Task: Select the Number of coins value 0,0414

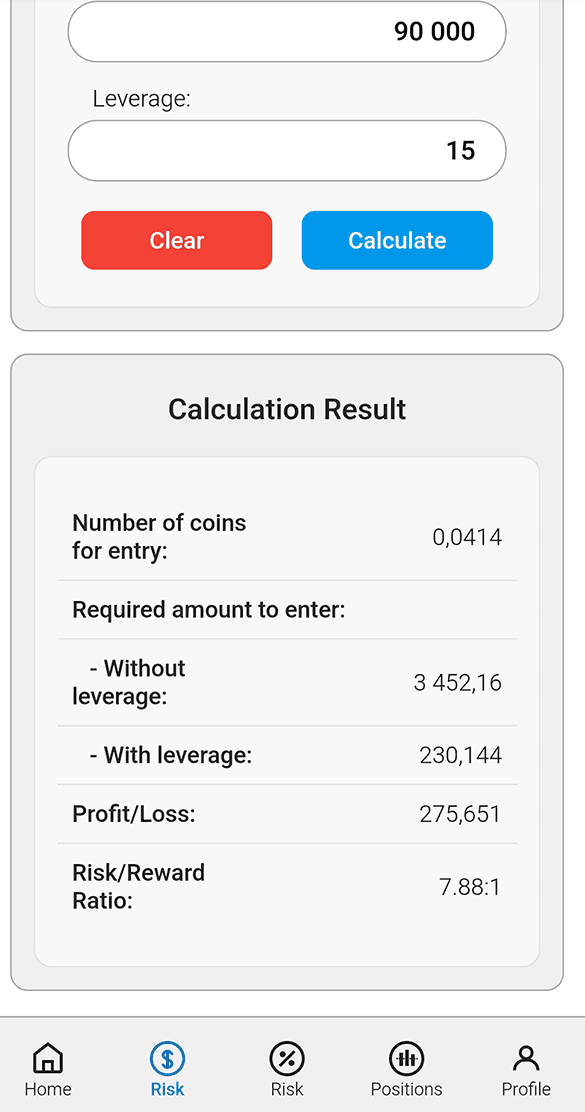Action: point(466,537)
